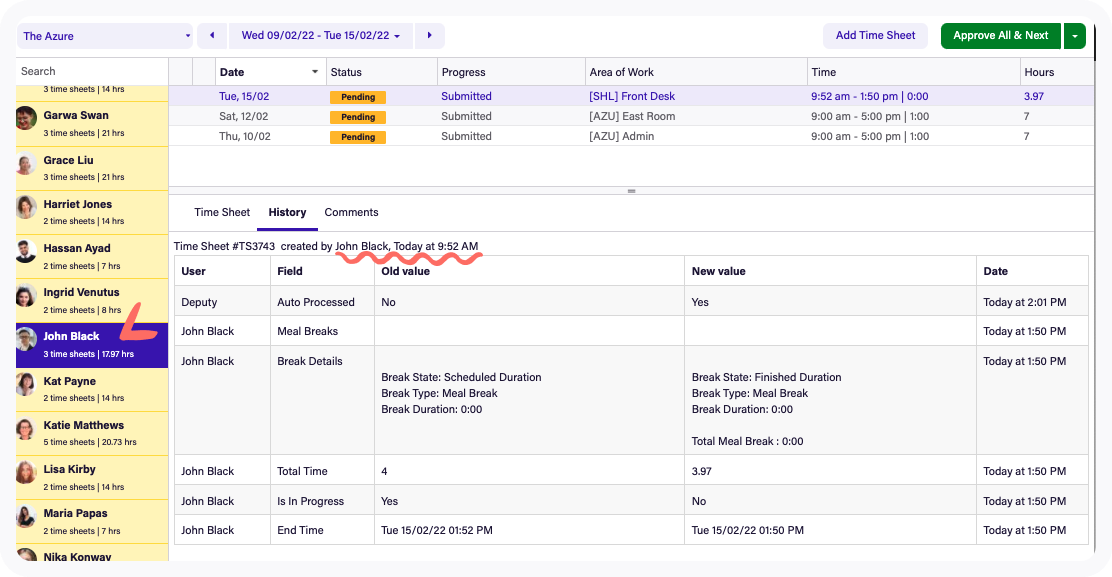This screenshot has height=577, width=1112.
Task: Grab the pane splitter handle
Action: pyautogui.click(x=631, y=191)
